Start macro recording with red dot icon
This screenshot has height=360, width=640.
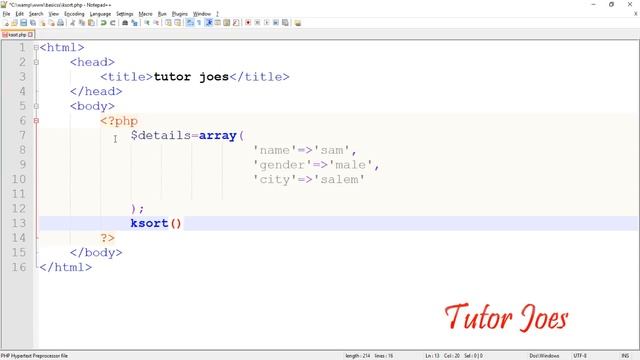(248, 23)
